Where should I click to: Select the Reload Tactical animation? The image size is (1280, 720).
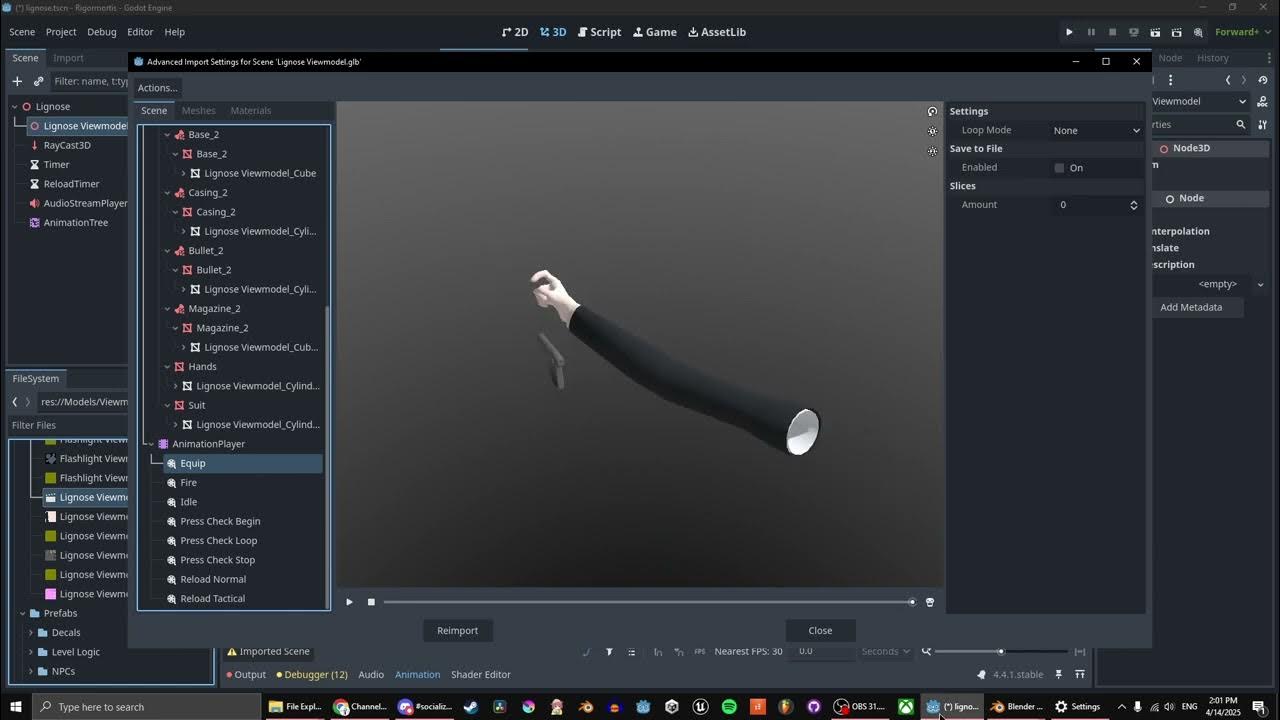click(213, 599)
